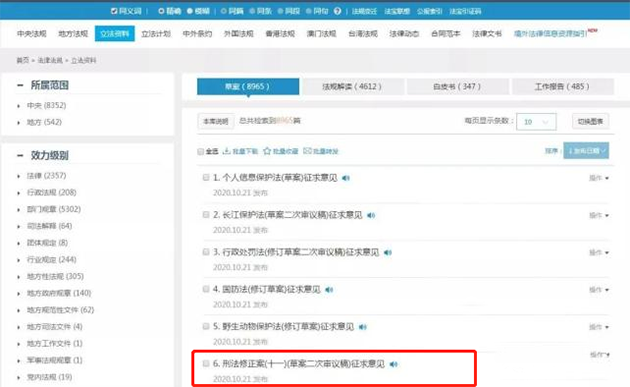630x387 pixels.
Task: Collapse the 所属范围 section
Action: click(20, 85)
